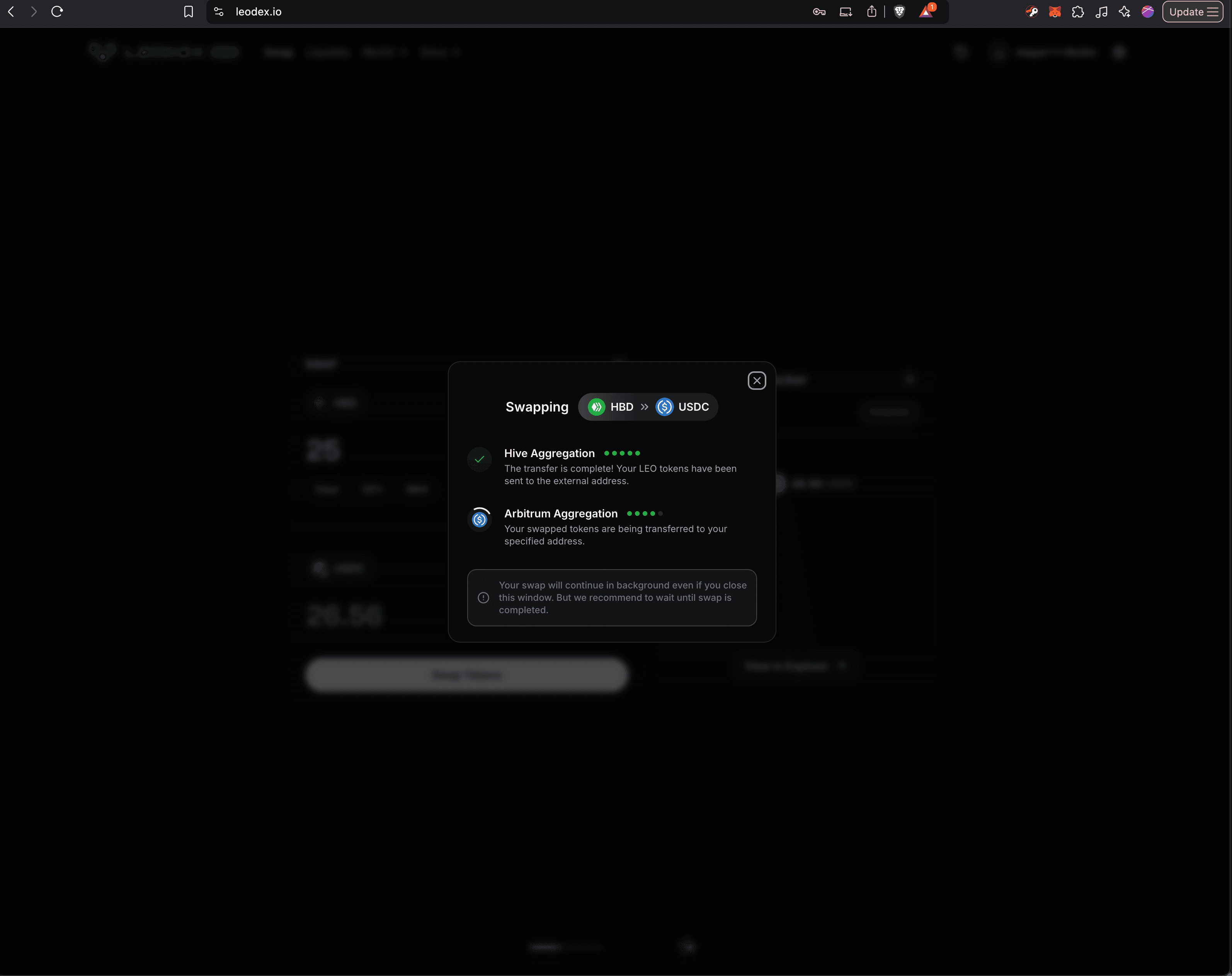
Task: Click the 'swapped tokens are being transferred' message
Action: point(616,535)
